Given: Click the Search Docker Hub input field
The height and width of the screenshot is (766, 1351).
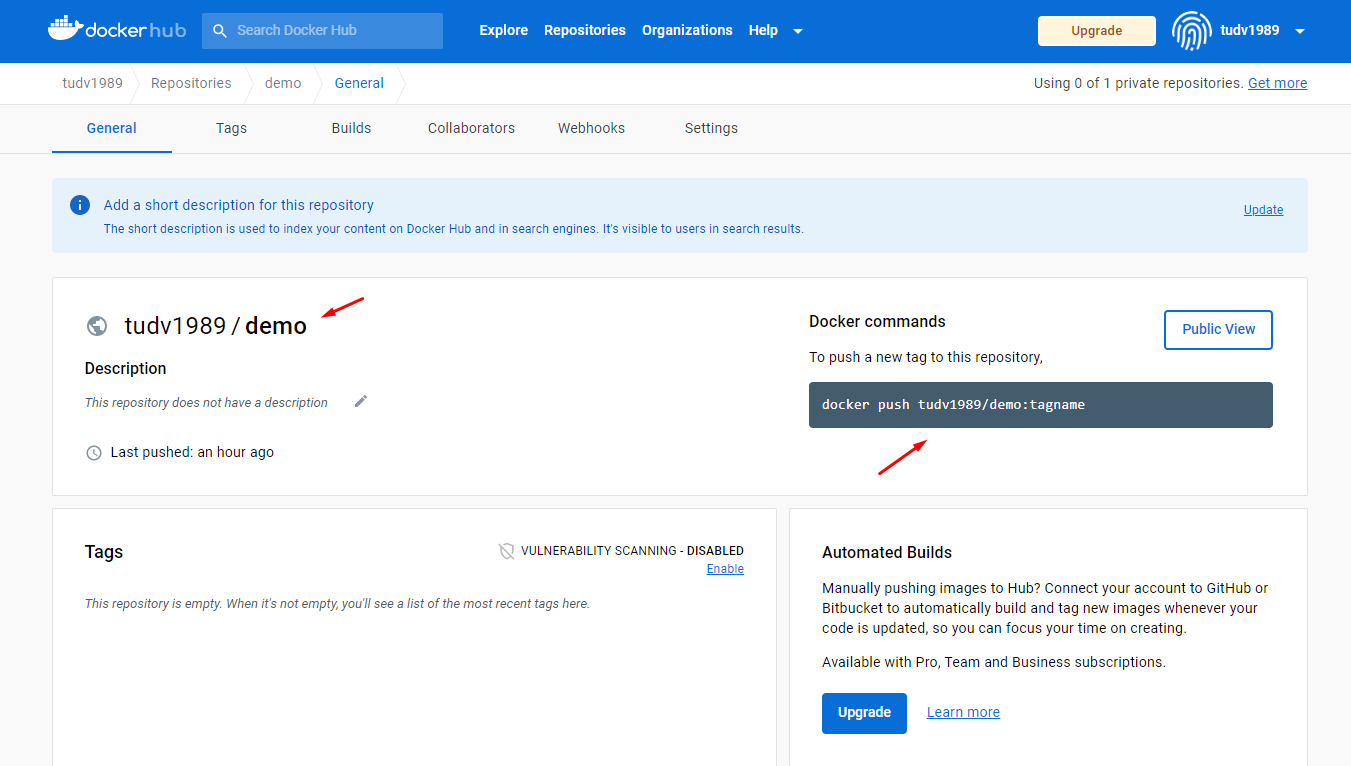Looking at the screenshot, I should click(330, 31).
